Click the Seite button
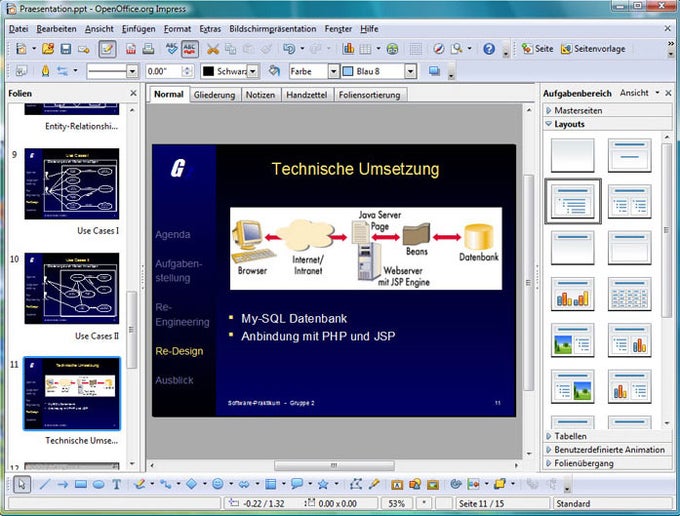Screen dimensions: 680x516 537,49
